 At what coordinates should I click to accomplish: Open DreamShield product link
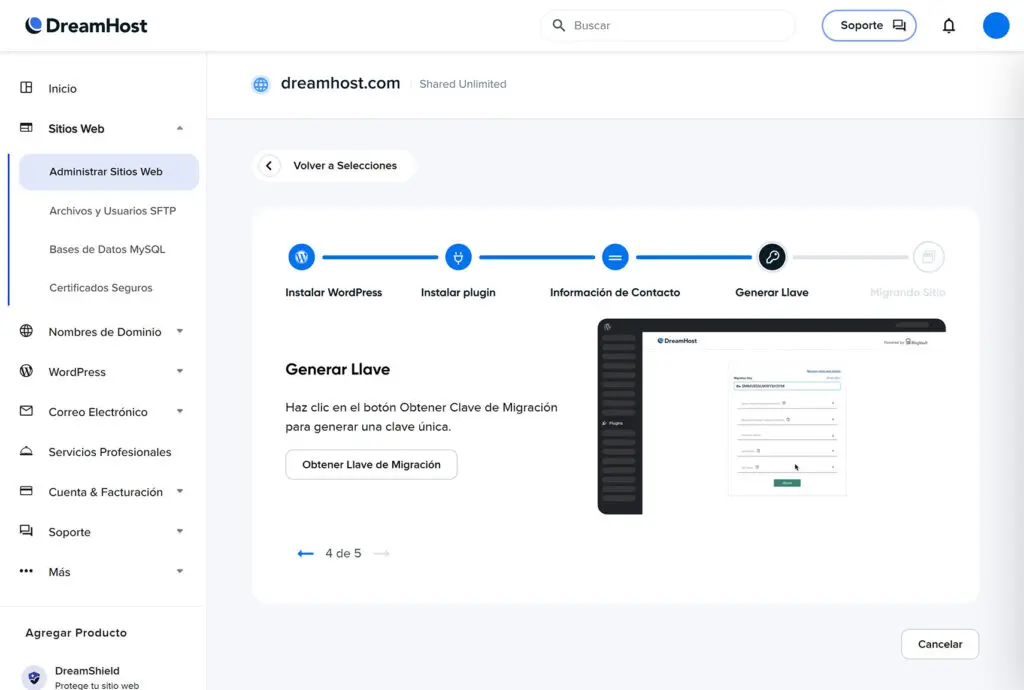click(87, 671)
